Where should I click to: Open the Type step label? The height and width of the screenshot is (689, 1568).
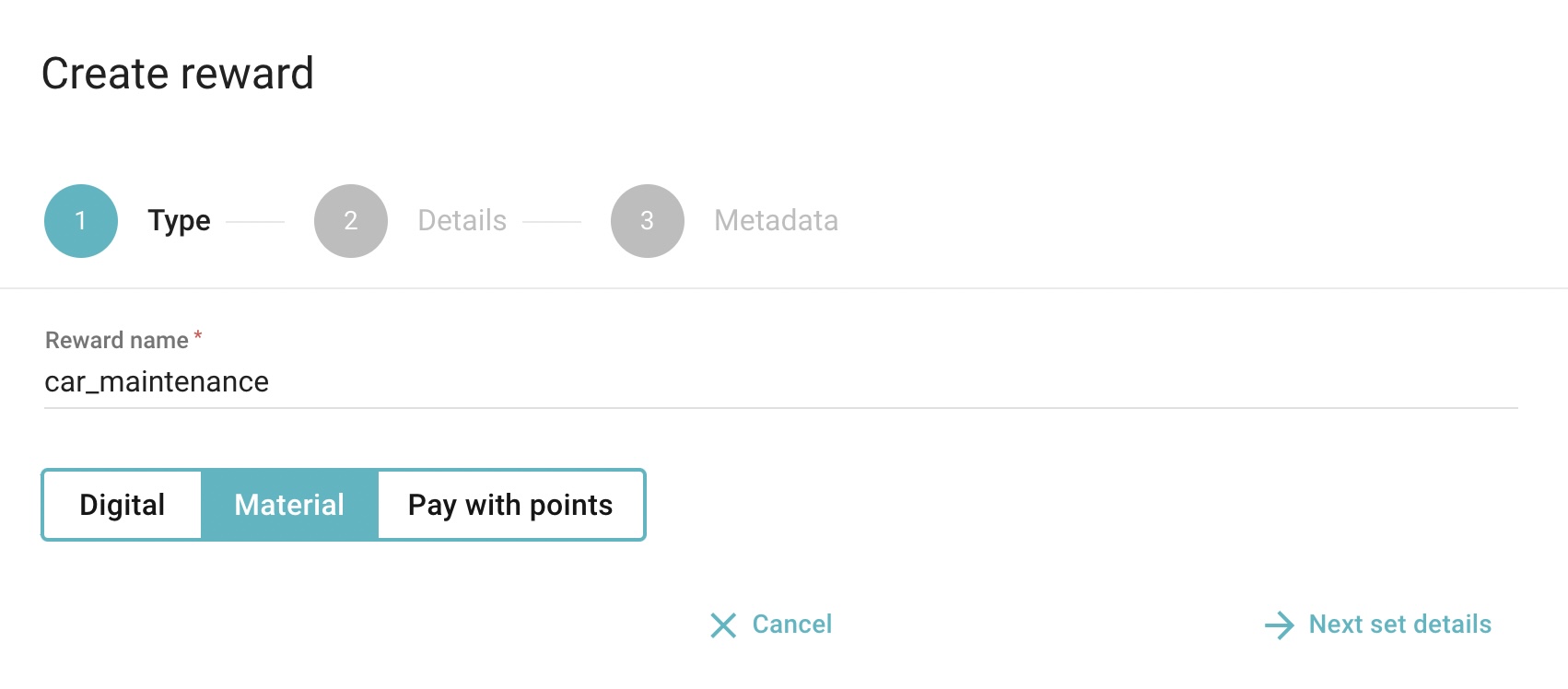click(x=180, y=221)
